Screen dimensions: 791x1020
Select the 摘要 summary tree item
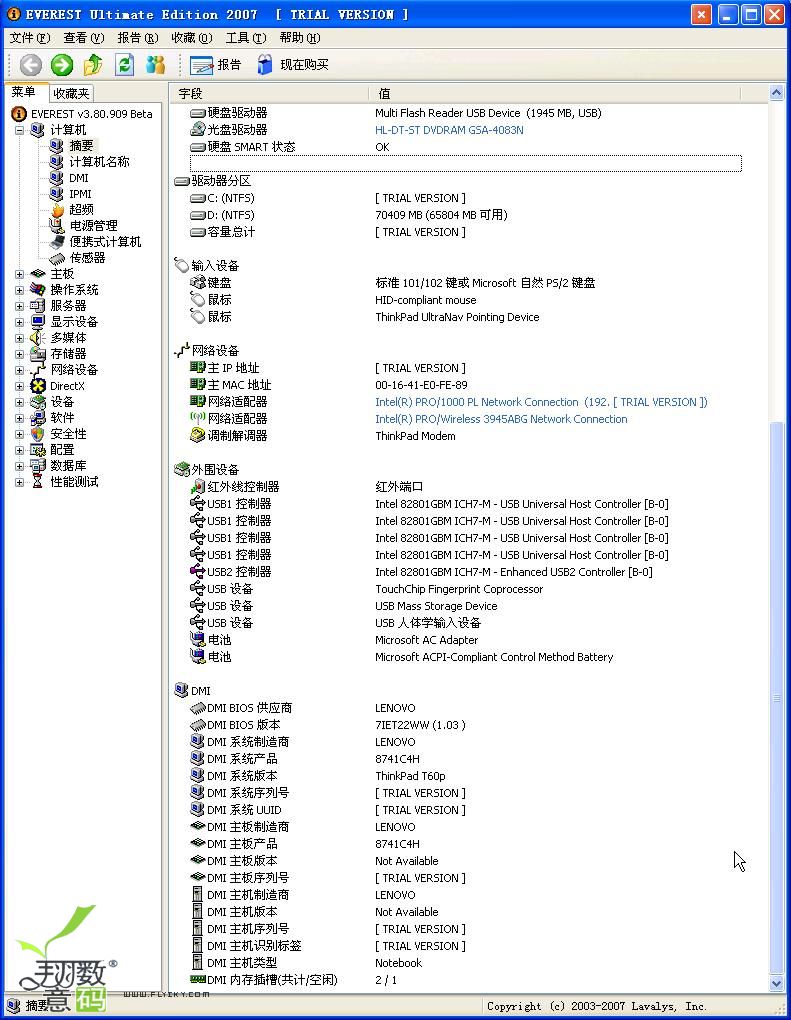tap(81, 146)
